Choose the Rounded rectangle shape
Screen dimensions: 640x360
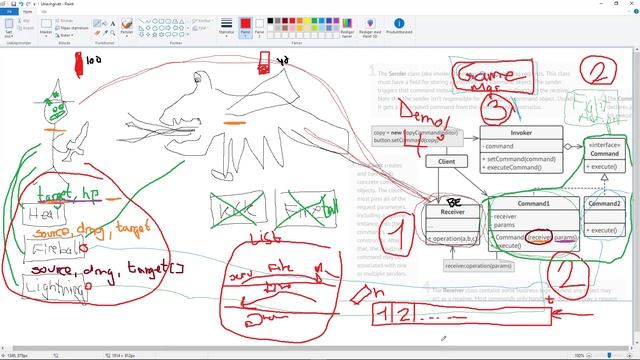168,21
